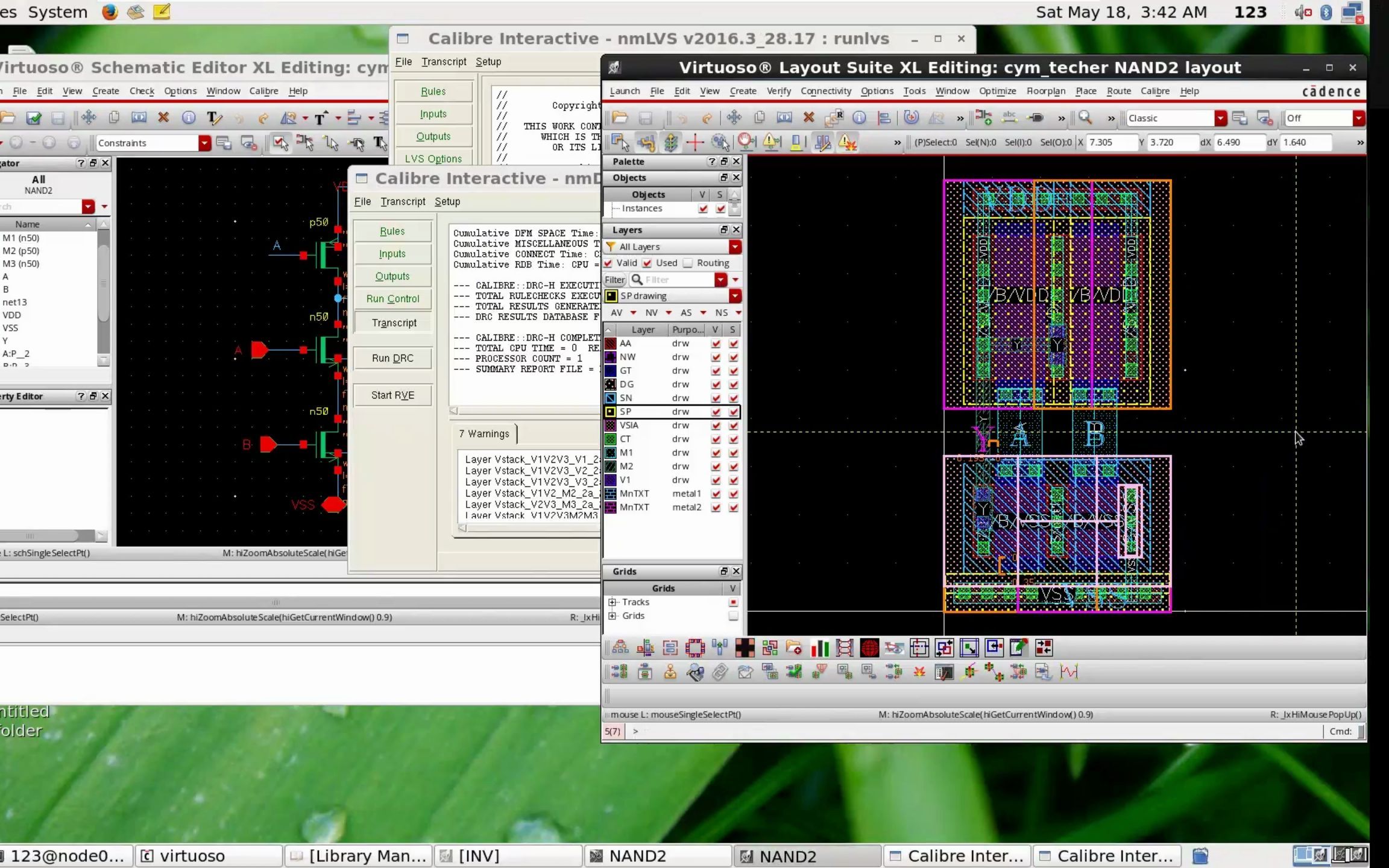Click the LVS Options tab in Calibre
The width and height of the screenshot is (1389, 868).
(x=433, y=159)
